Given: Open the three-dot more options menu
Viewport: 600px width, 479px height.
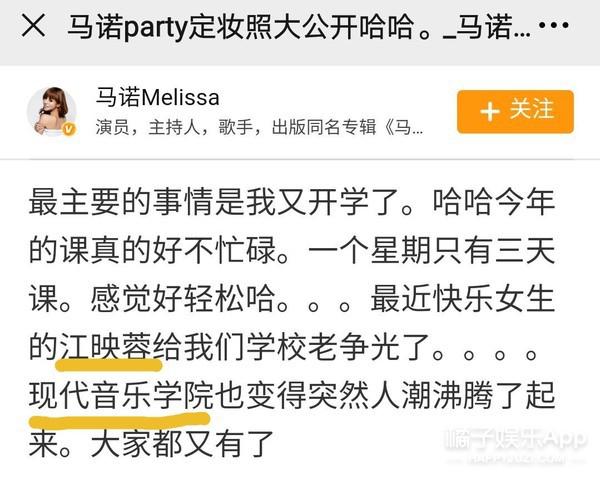Looking at the screenshot, I should point(553,25).
